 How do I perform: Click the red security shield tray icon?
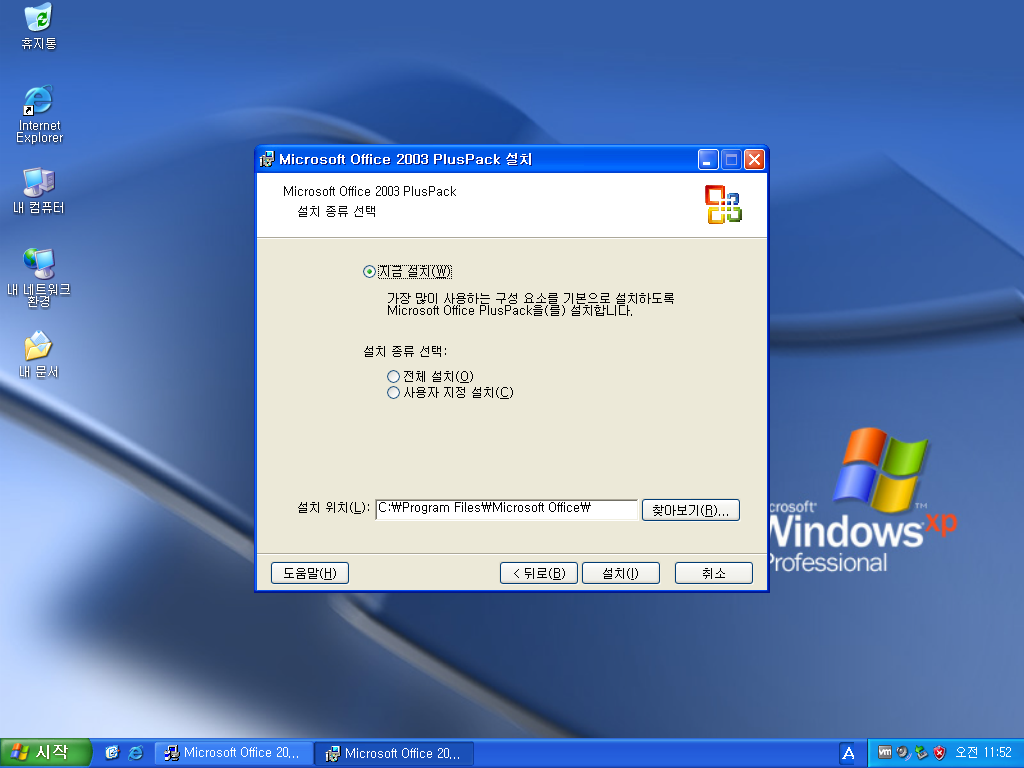(939, 752)
